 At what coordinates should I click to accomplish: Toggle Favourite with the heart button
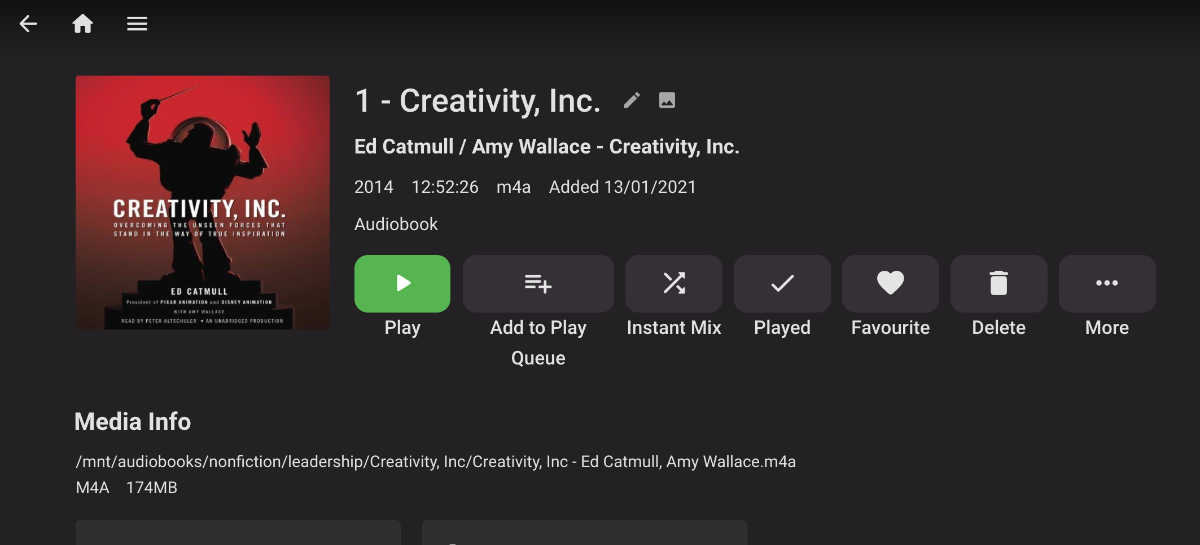point(890,284)
